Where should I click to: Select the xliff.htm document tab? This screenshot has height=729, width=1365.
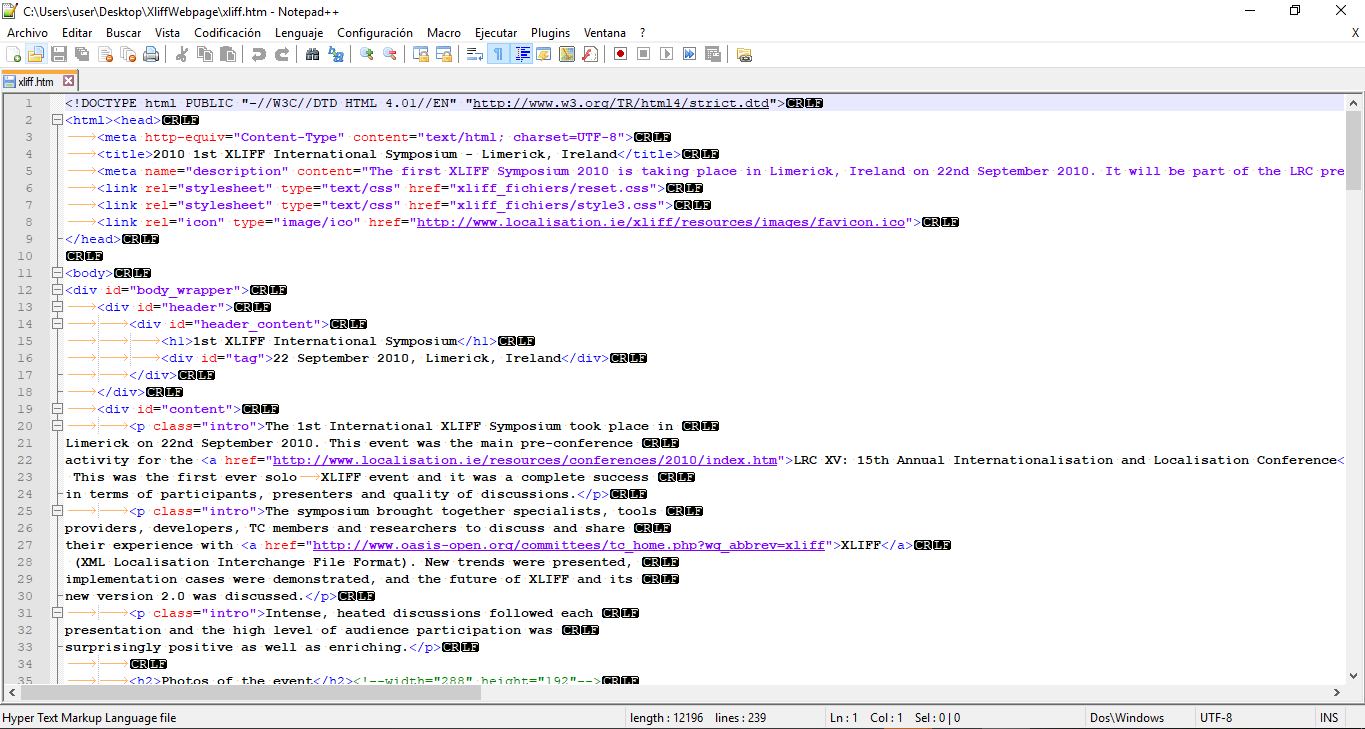[37, 80]
